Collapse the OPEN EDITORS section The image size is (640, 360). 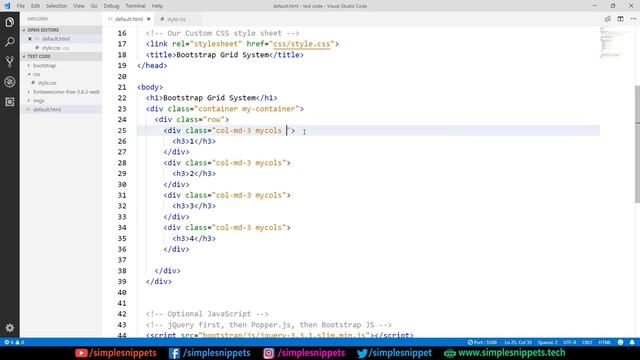click(x=43, y=30)
